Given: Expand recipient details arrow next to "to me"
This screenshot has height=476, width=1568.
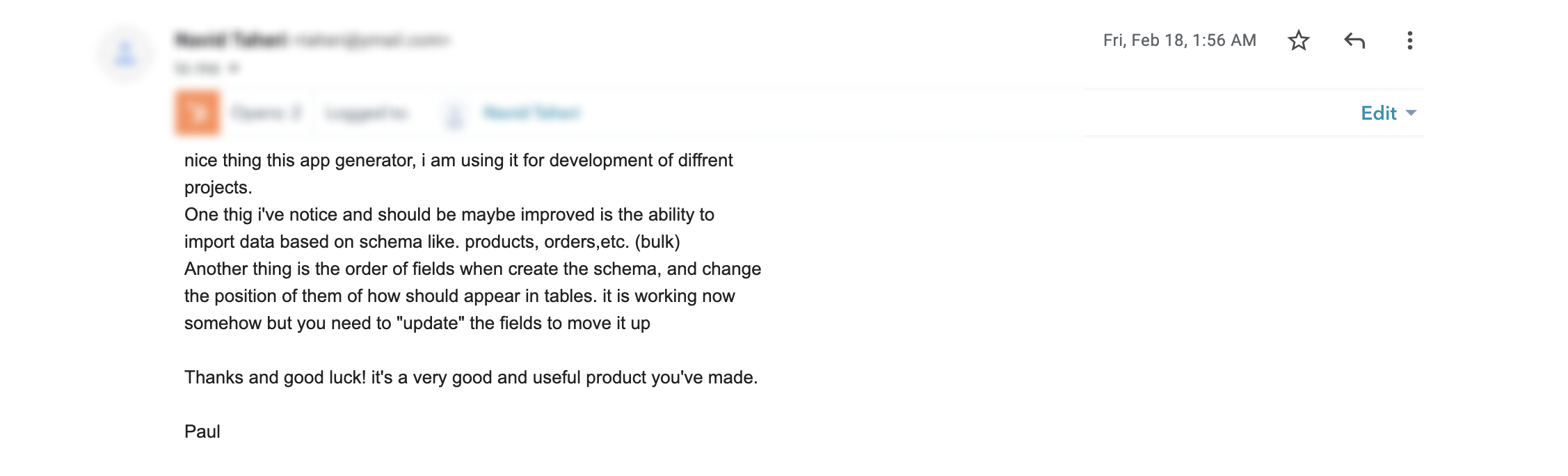Looking at the screenshot, I should [234, 68].
